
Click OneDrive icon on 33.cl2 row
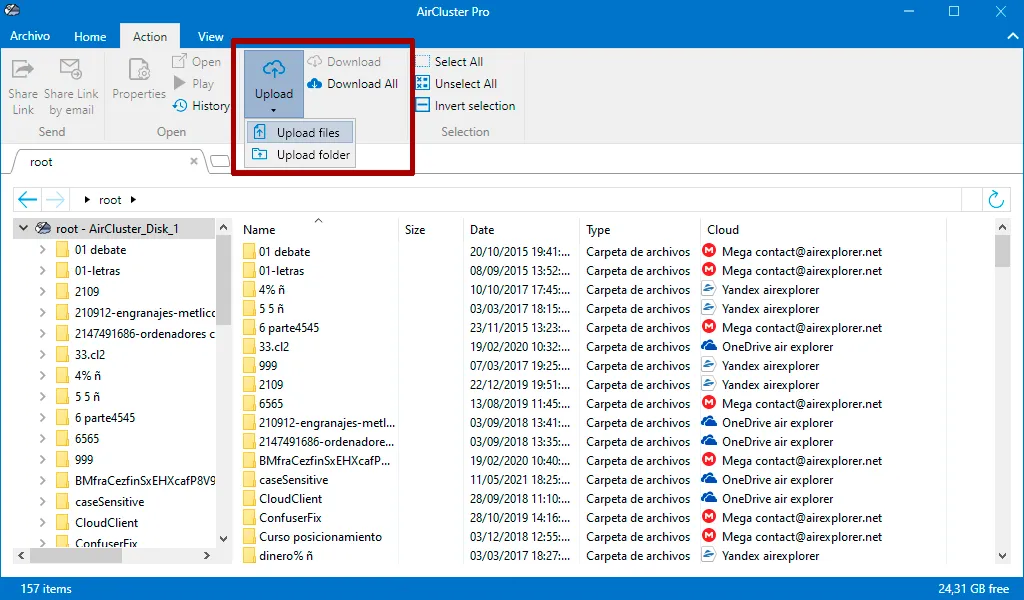(709, 346)
